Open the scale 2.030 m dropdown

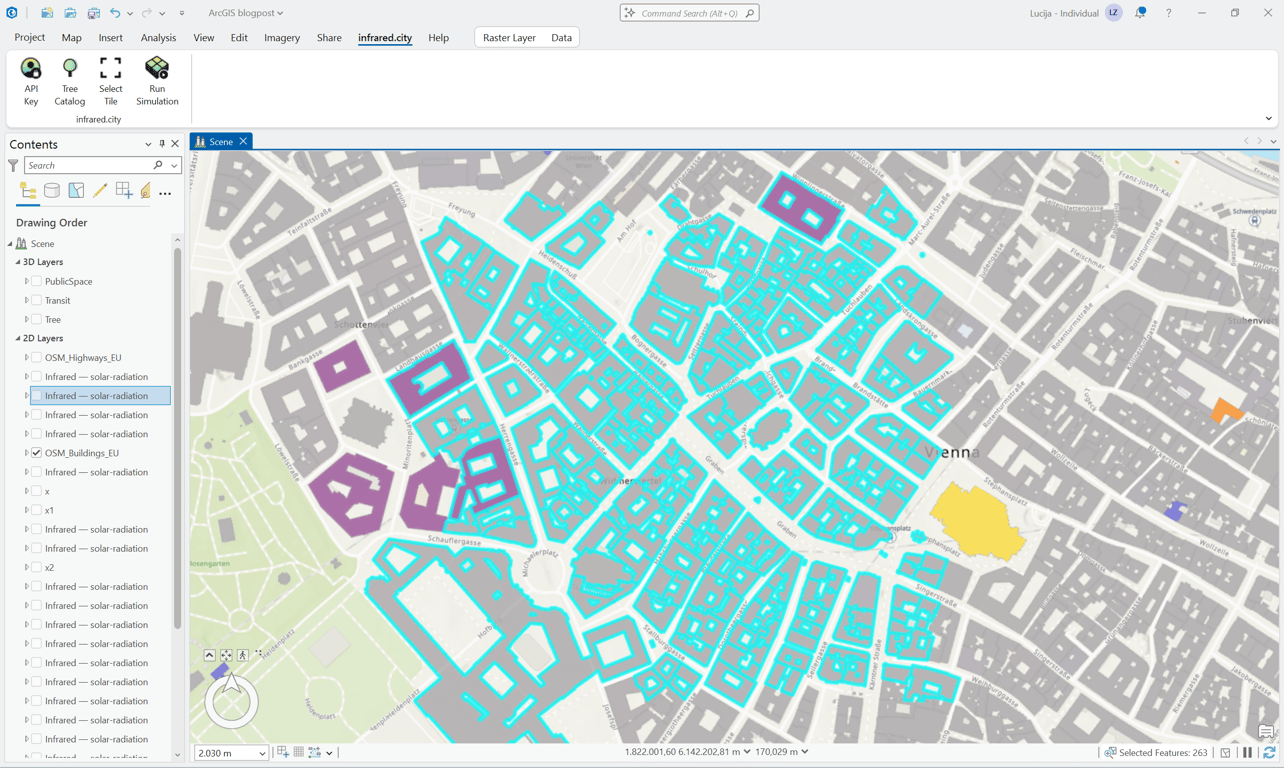(x=262, y=753)
